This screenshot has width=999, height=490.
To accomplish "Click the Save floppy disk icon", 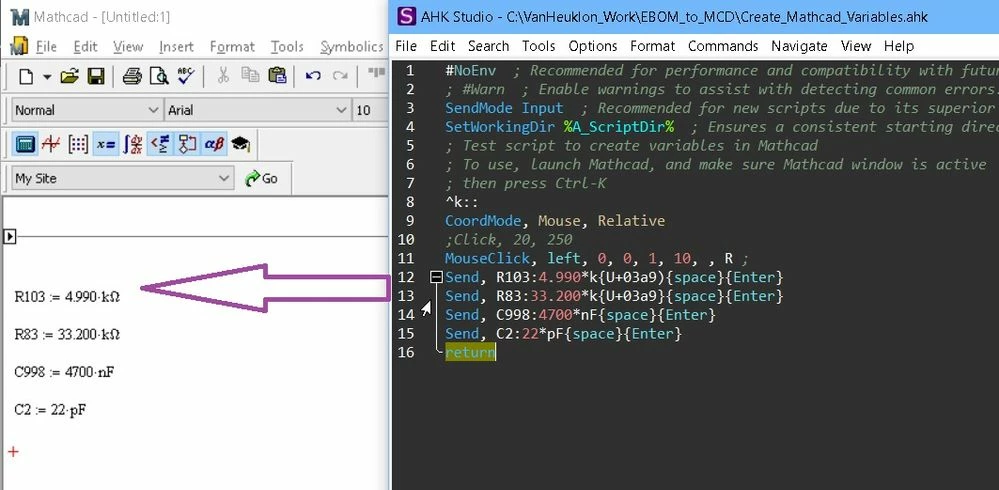I will pyautogui.click(x=96, y=77).
